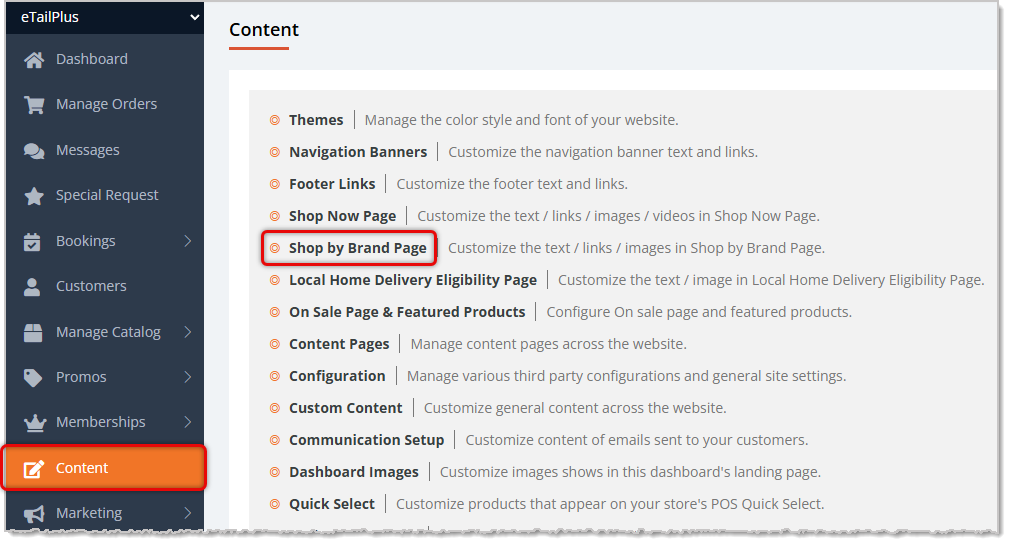Click the Manage Catalog box icon

tap(33, 332)
